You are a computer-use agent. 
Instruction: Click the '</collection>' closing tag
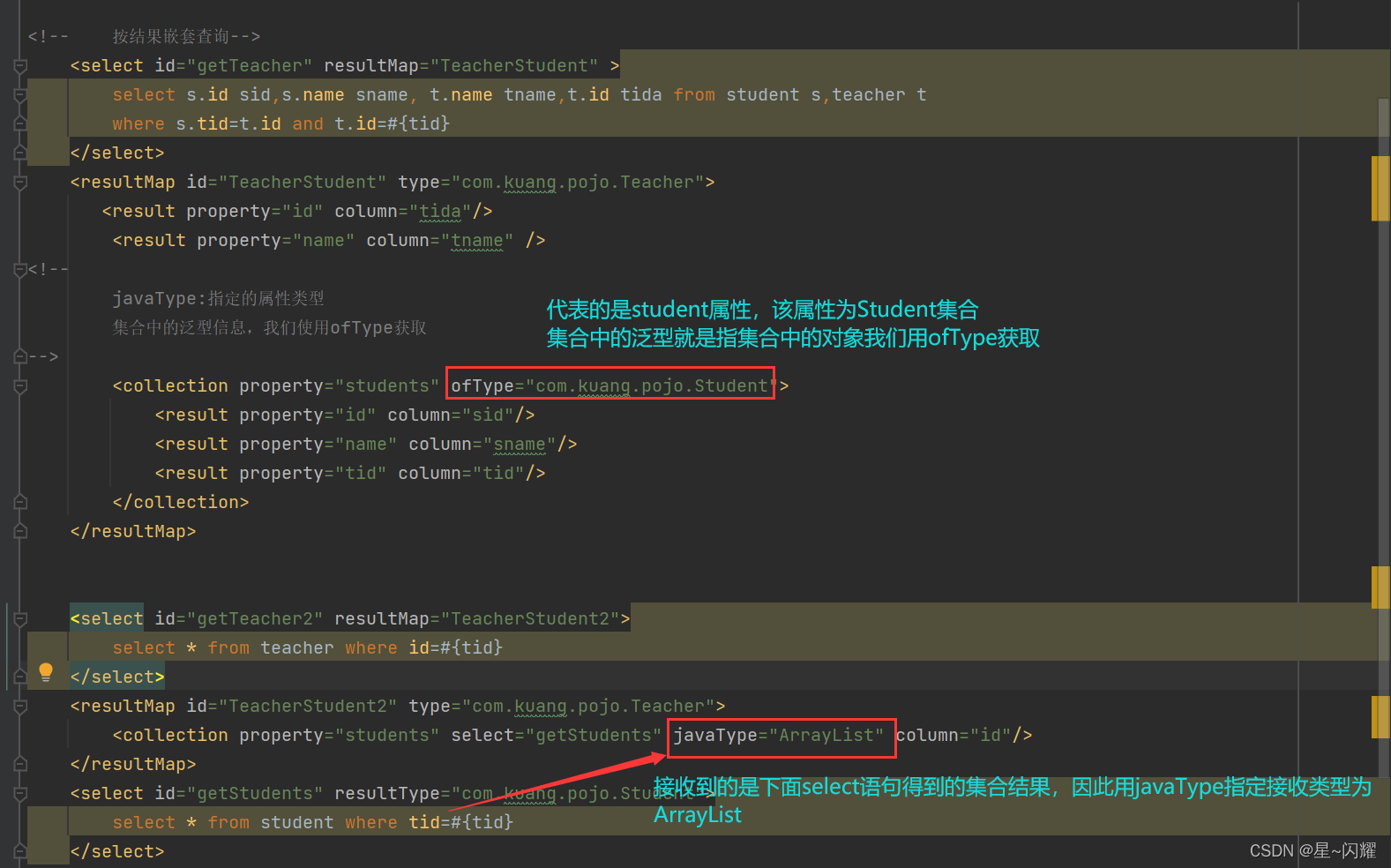click(x=181, y=503)
